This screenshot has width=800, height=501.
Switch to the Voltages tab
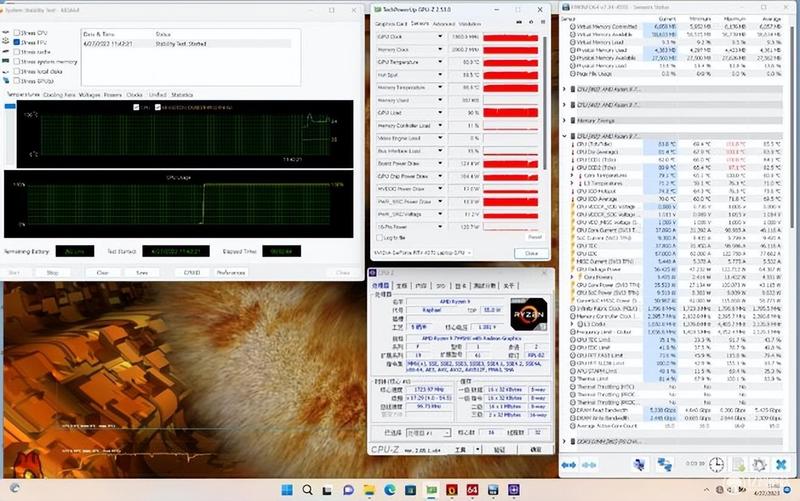click(89, 95)
